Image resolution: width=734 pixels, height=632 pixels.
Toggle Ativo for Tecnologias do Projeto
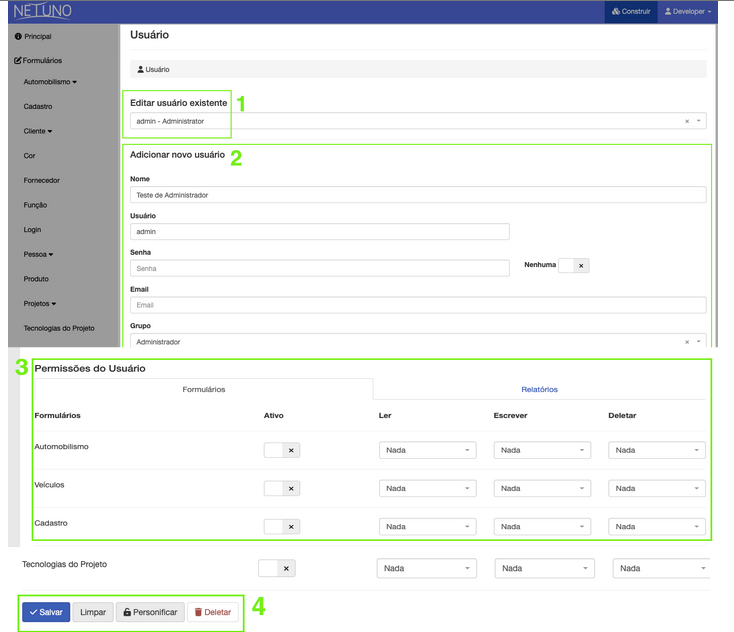click(x=275, y=568)
